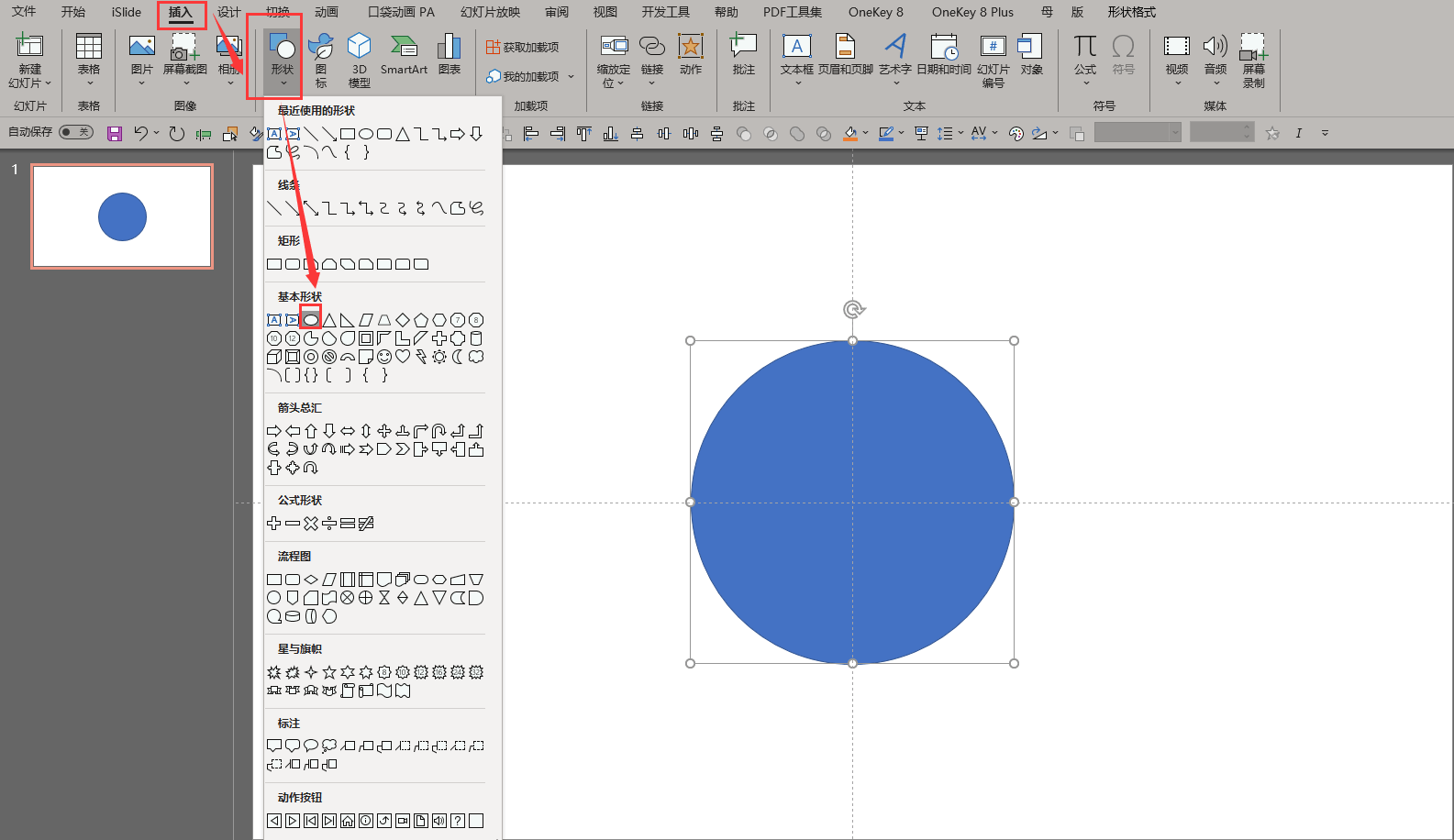Image resolution: width=1454 pixels, height=840 pixels.
Task: Select the chevron arrow shape
Action: click(x=403, y=449)
